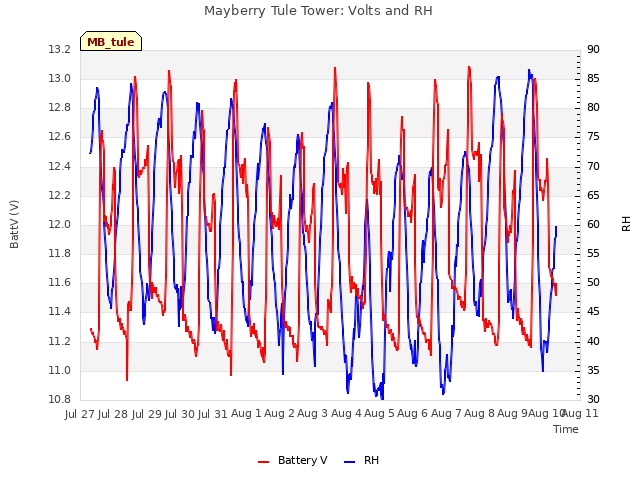Click the 40 right axis value
This screenshot has width=640, height=480.
593,341
